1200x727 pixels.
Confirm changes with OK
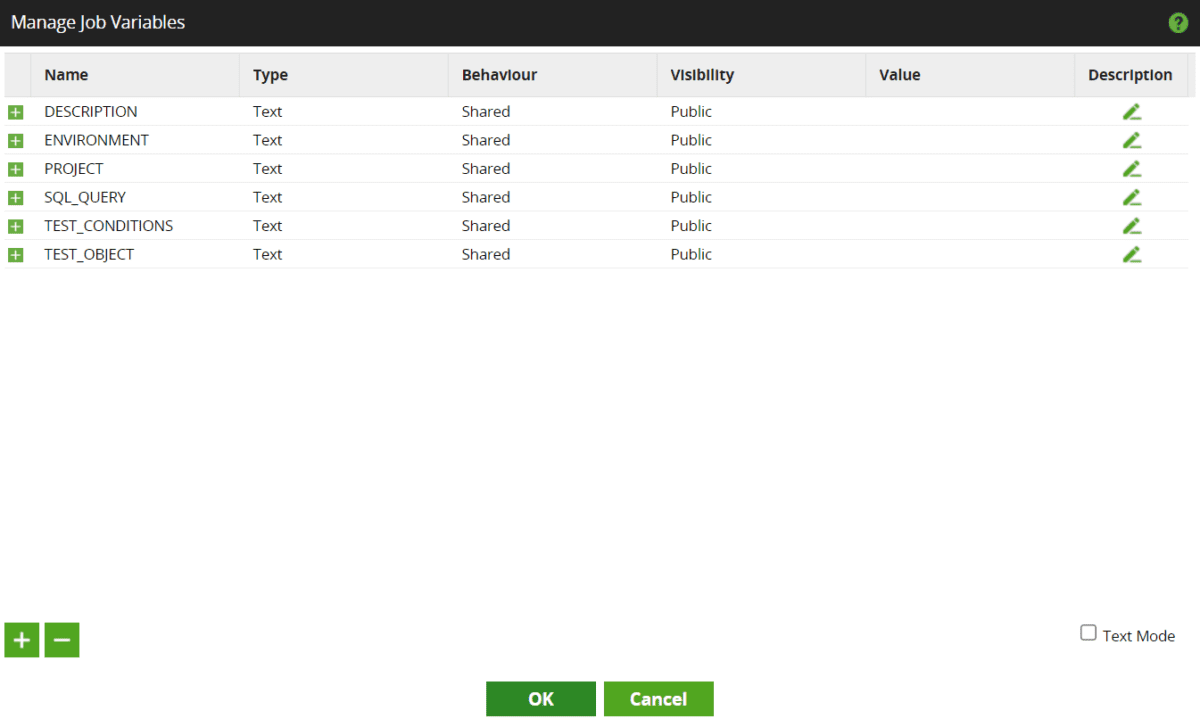point(540,698)
